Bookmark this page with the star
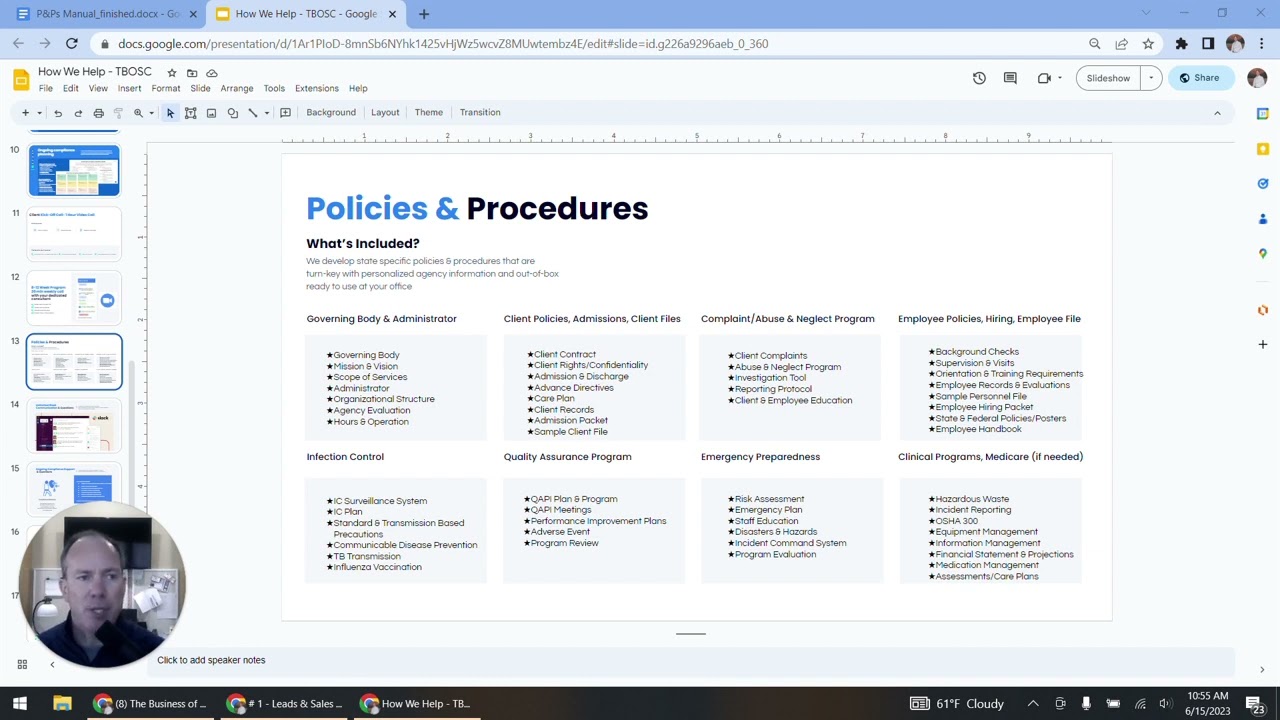1280x720 pixels. coord(1148,44)
